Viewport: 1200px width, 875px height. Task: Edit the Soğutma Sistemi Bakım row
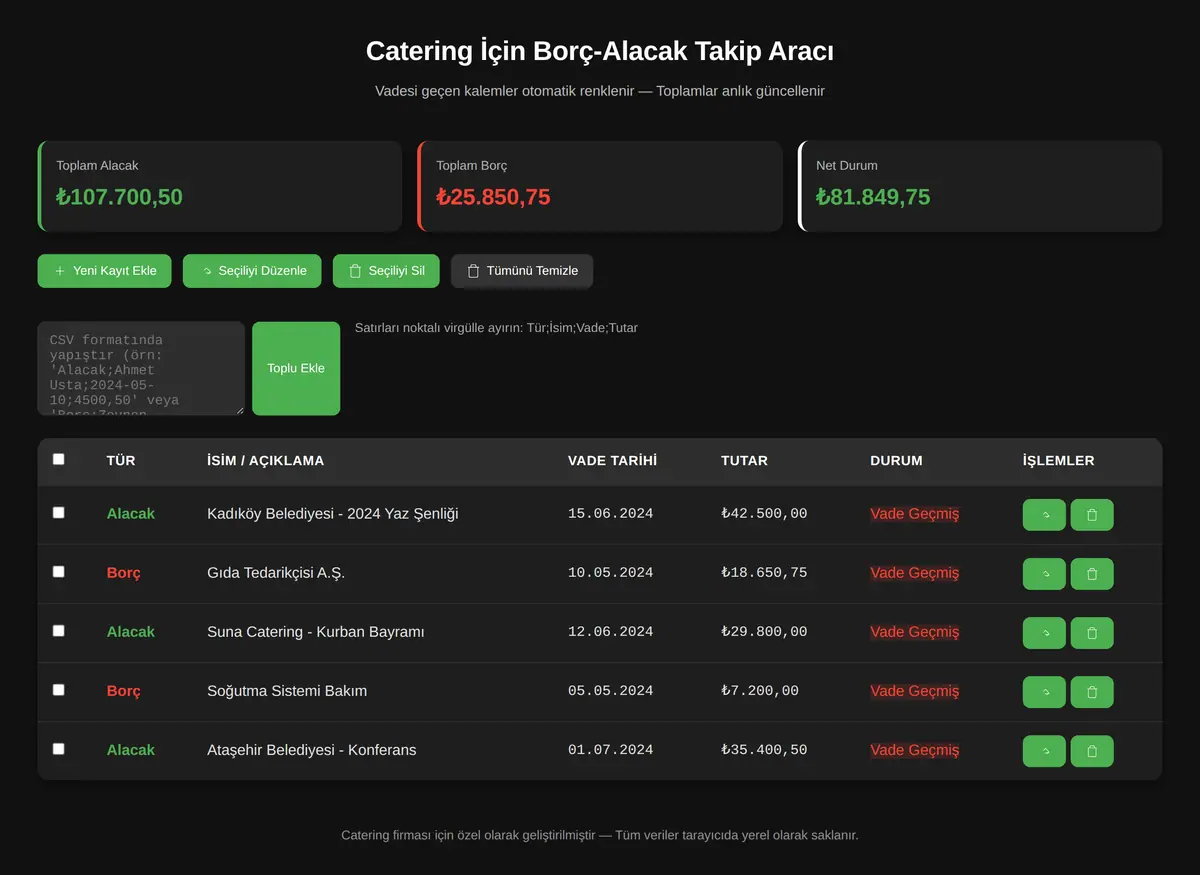1044,692
